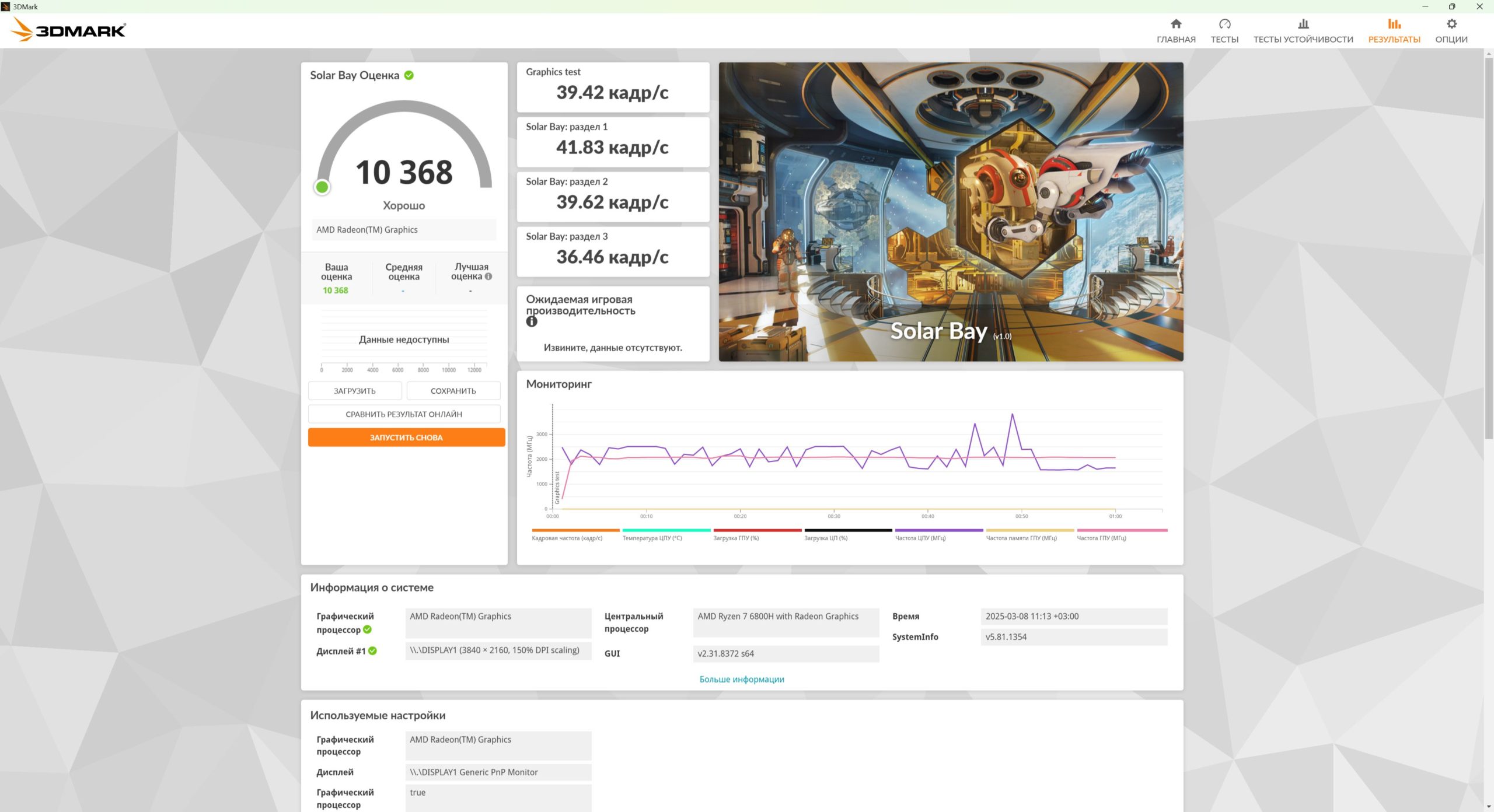Click info icon under Ожидаемая игровая производительность
Screen dimensions: 1494x812
pos(532,321)
